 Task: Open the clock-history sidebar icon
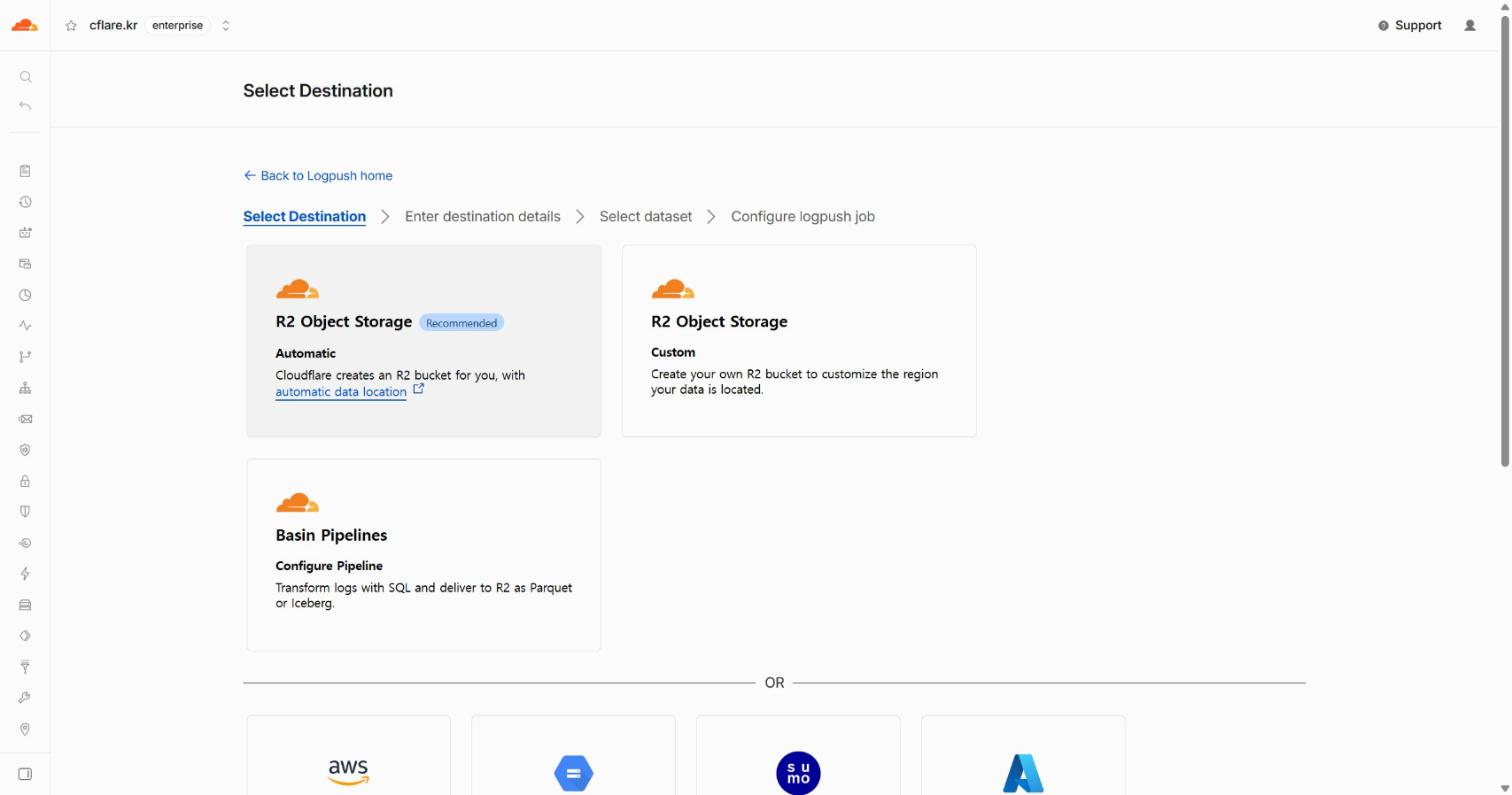(25, 202)
